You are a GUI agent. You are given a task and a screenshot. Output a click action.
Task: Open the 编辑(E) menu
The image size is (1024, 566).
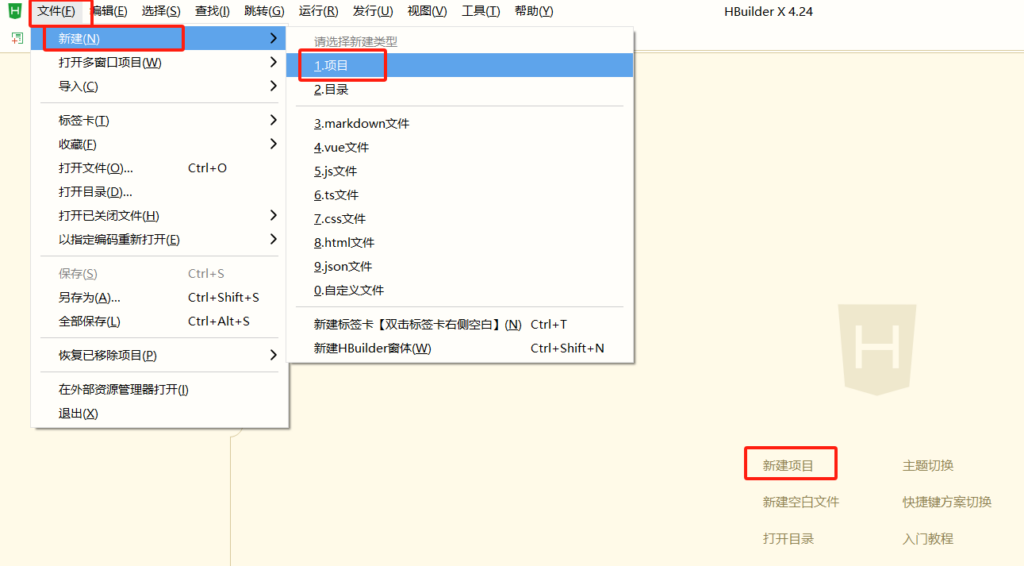point(109,11)
